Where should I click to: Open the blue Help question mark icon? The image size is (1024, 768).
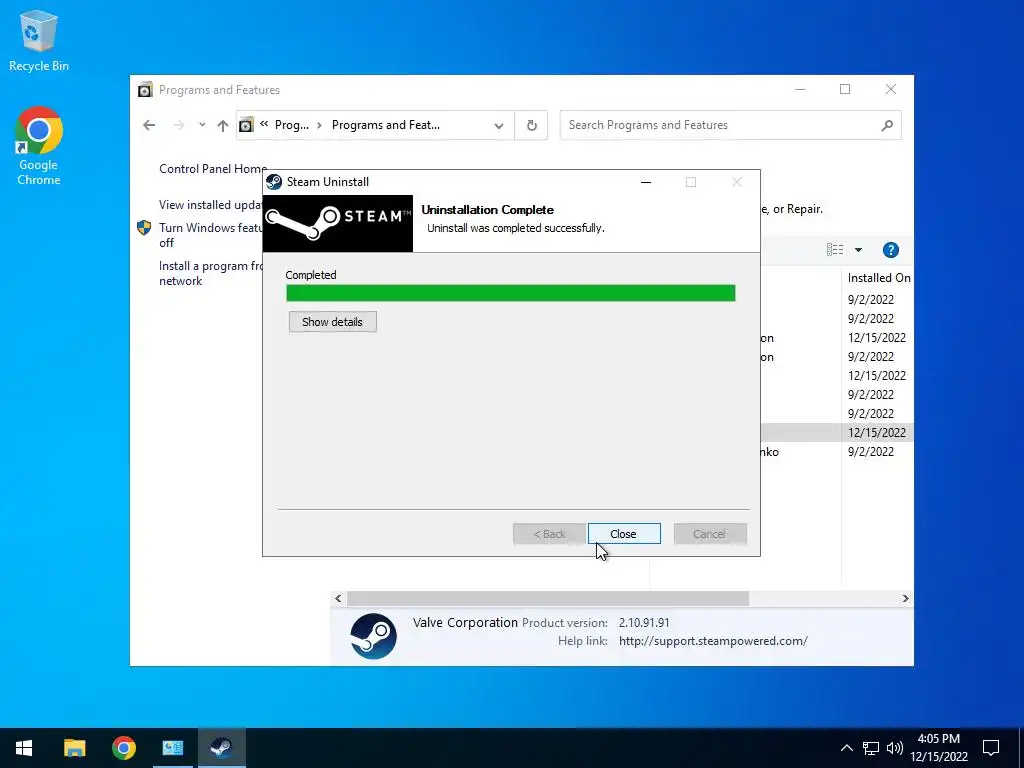pyautogui.click(x=891, y=250)
